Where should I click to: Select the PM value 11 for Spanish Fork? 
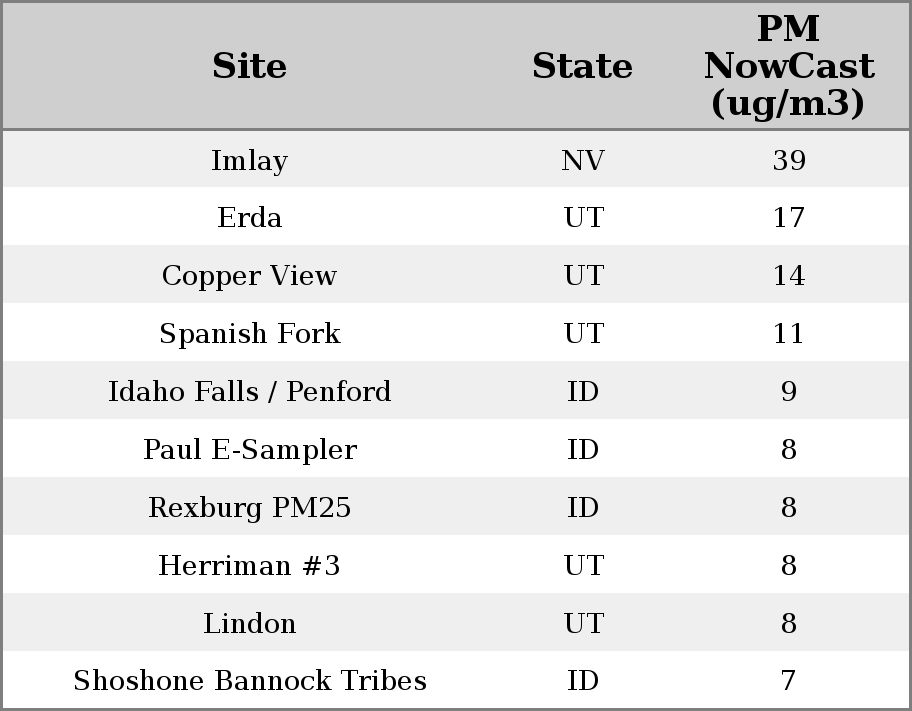pos(788,334)
